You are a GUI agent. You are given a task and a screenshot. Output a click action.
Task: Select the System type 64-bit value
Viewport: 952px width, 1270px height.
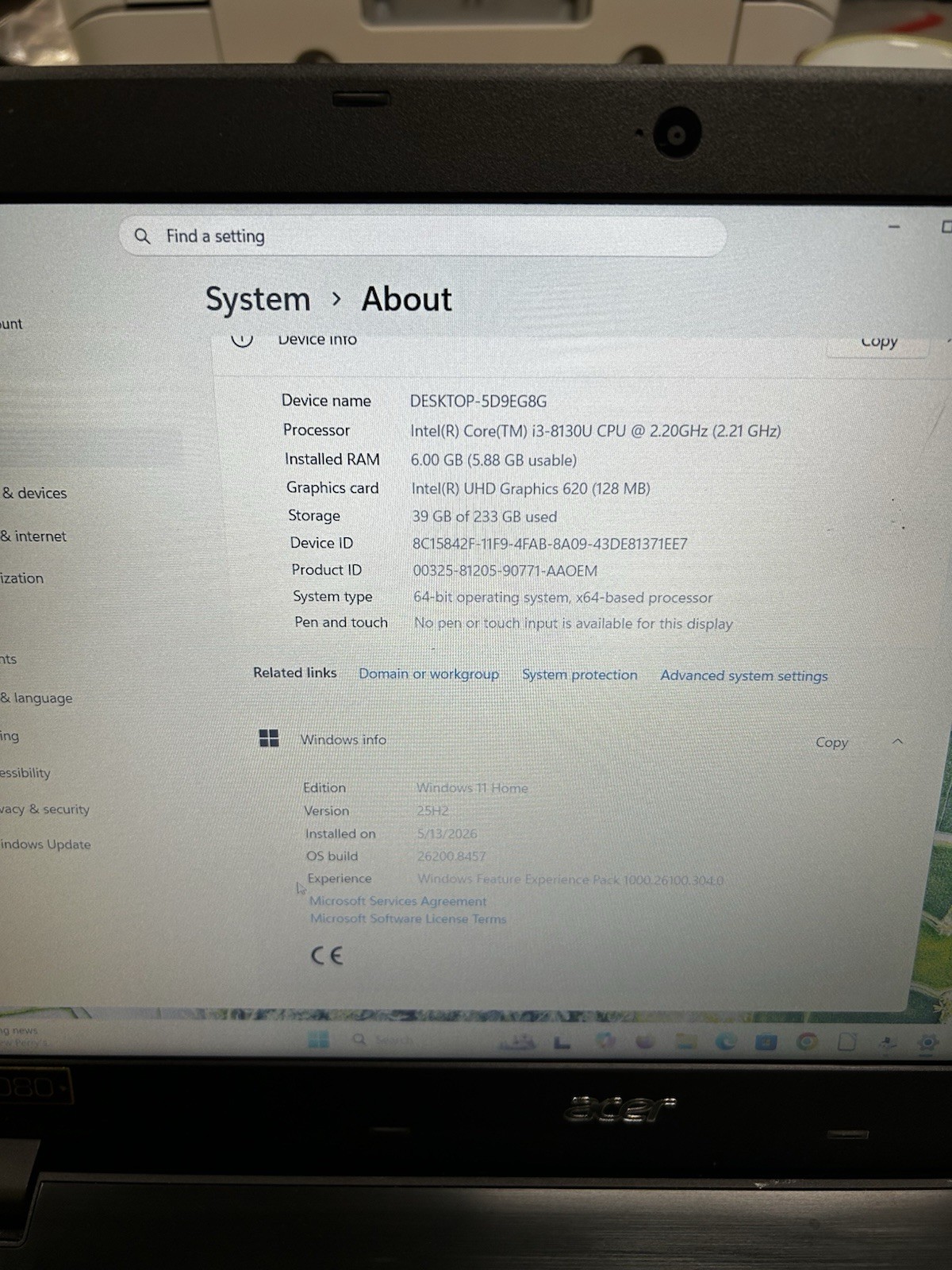[562, 598]
